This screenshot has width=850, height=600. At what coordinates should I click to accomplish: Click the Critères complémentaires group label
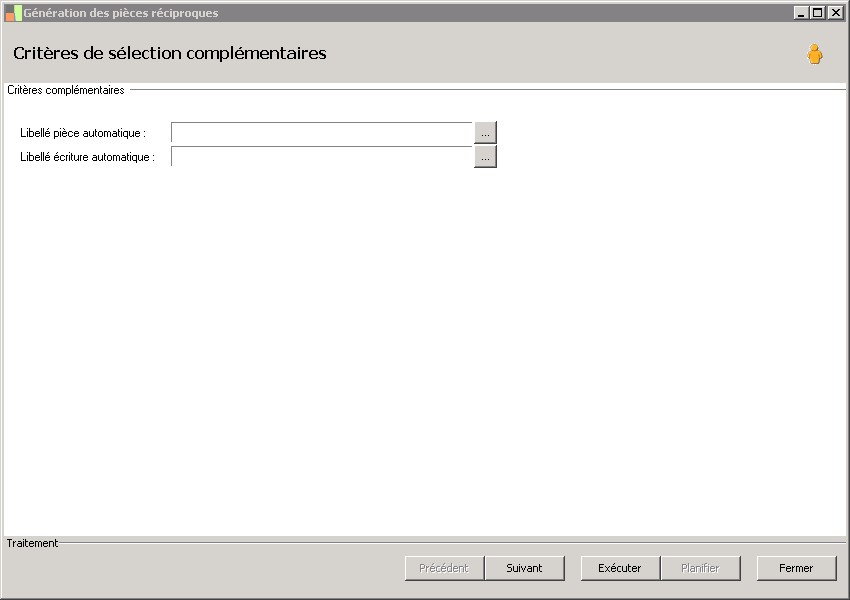coord(66,90)
